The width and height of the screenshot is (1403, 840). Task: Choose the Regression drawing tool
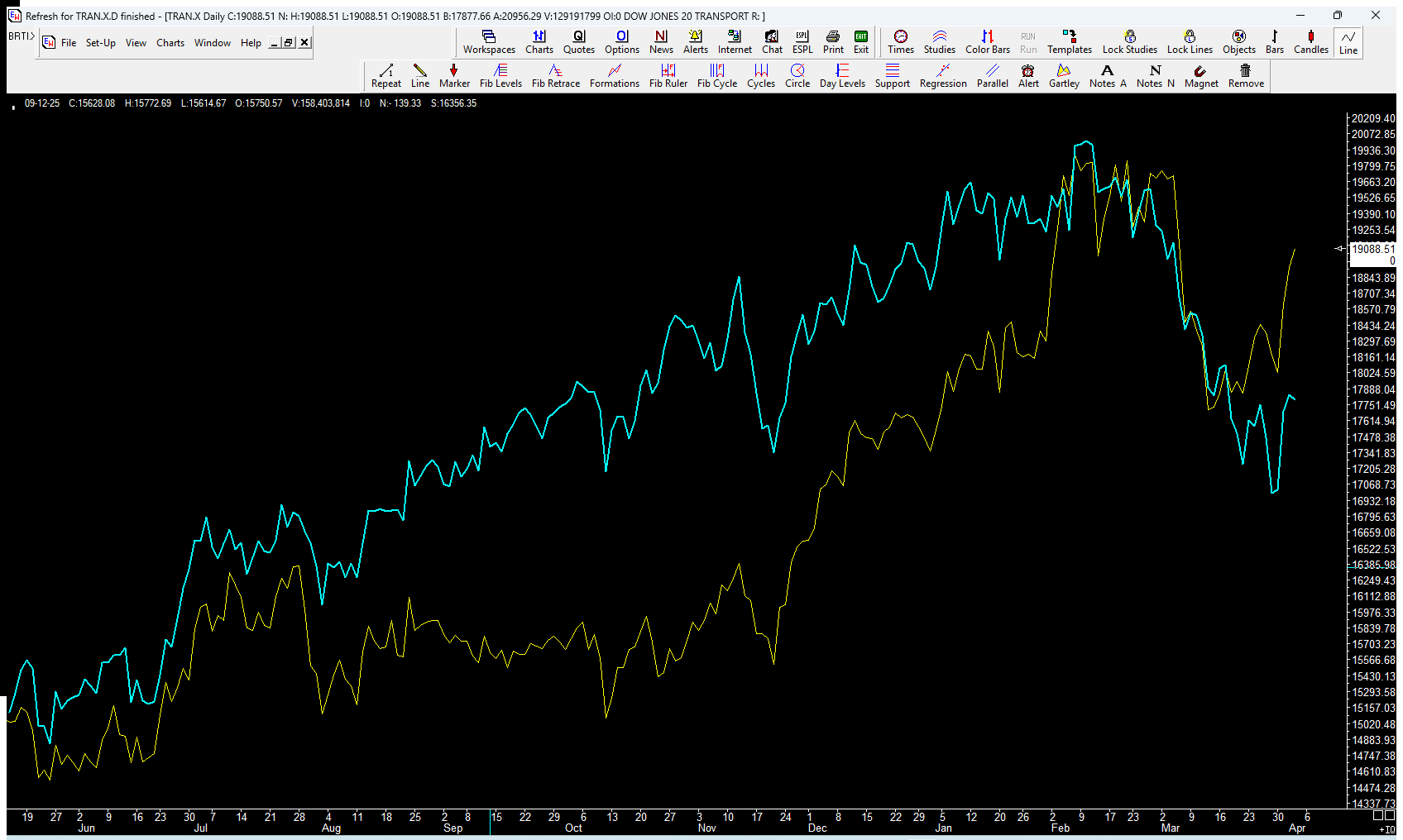pyautogui.click(x=942, y=75)
